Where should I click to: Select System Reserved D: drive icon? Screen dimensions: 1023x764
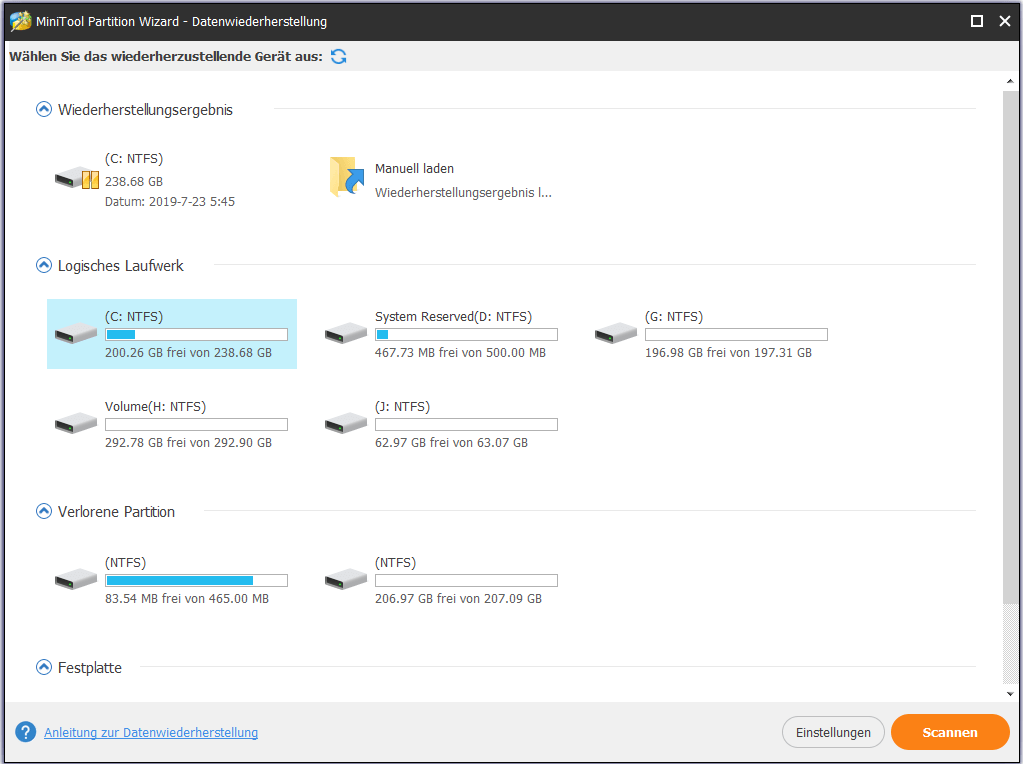(x=346, y=333)
